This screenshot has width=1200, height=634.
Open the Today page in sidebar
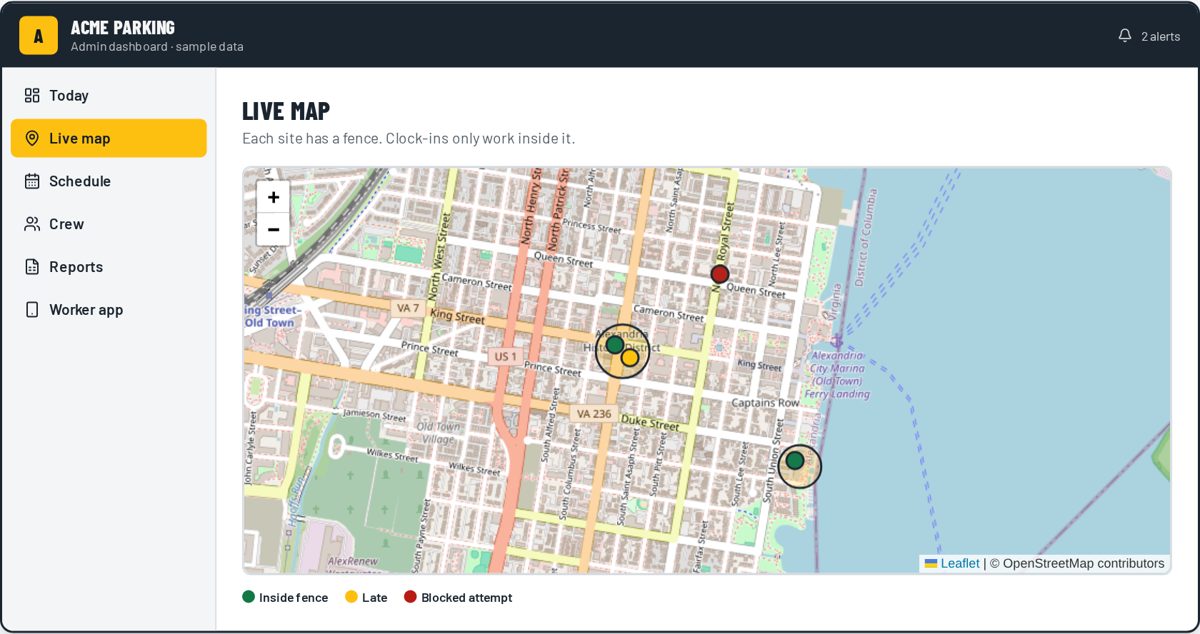coord(109,95)
